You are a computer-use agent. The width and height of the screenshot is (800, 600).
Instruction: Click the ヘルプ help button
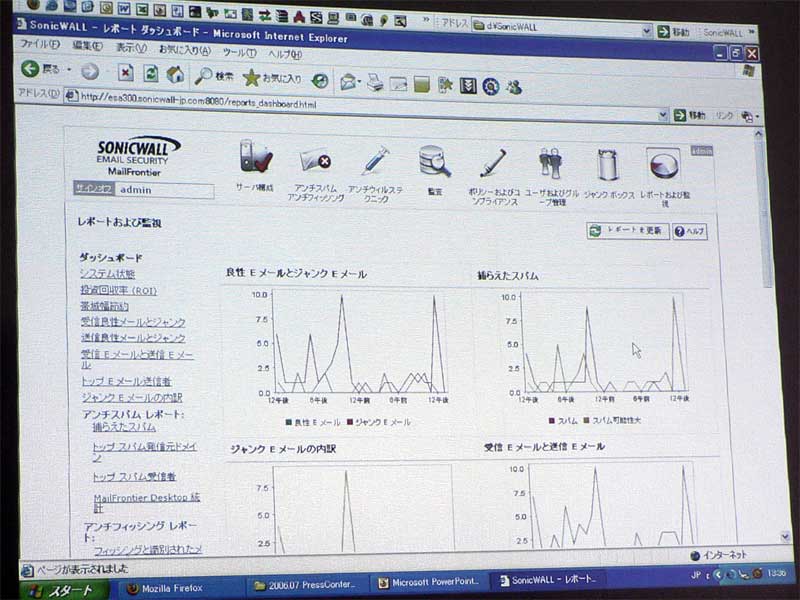[x=689, y=232]
